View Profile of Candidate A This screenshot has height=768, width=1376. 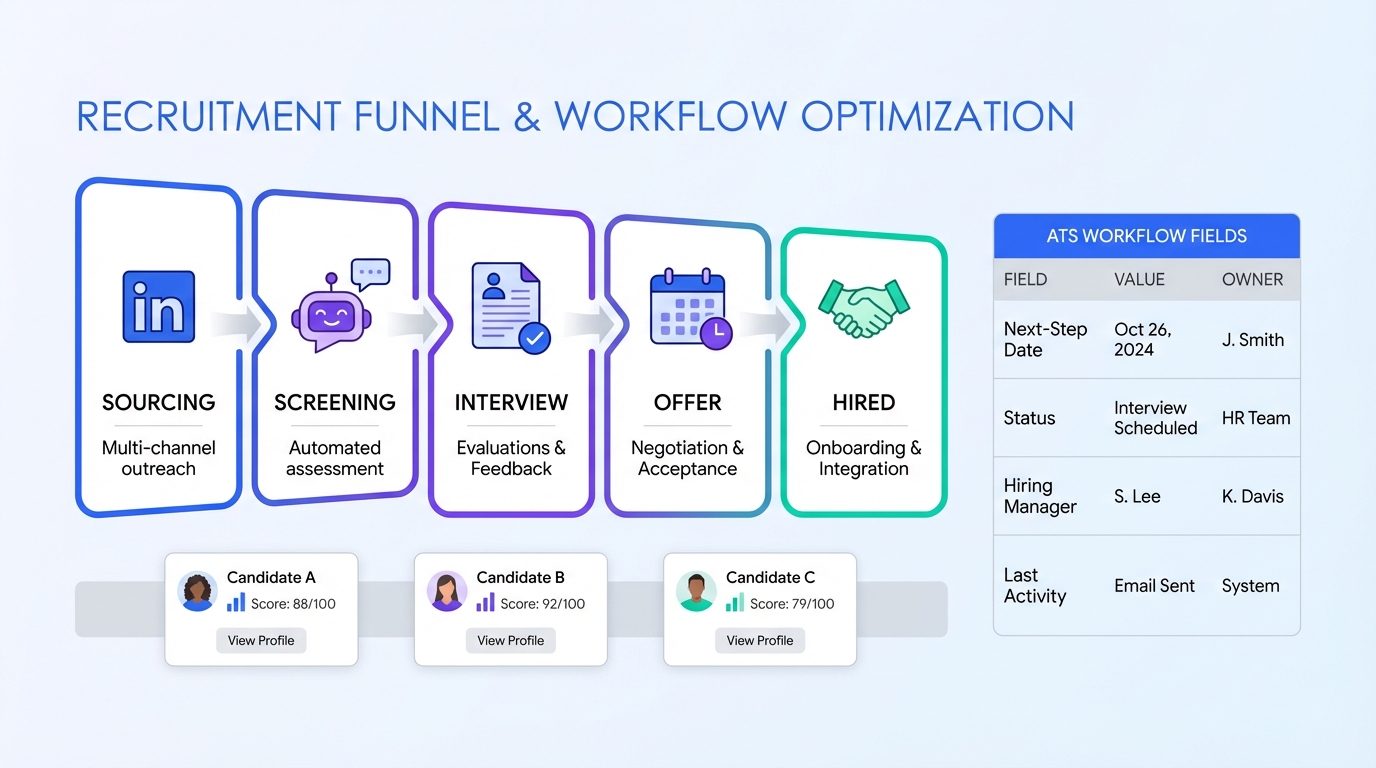coord(261,640)
